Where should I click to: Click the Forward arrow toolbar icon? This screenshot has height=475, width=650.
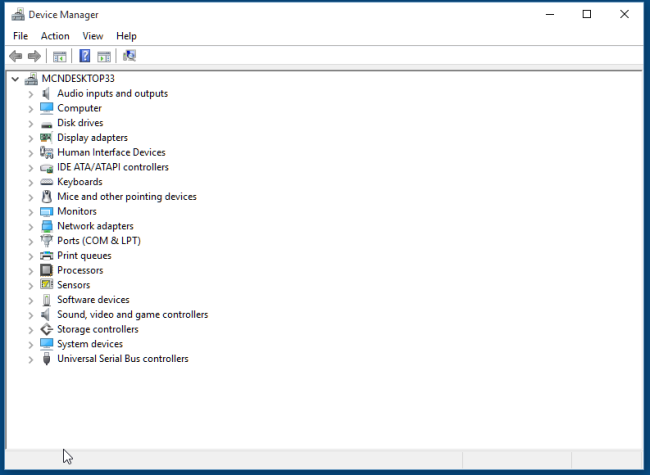click(x=34, y=56)
